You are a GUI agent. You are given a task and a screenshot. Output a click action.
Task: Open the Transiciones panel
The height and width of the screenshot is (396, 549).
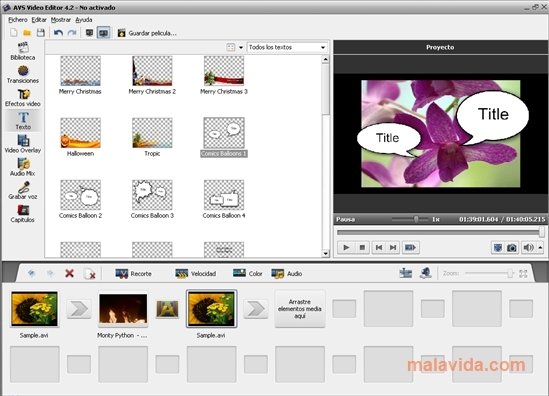coord(23,74)
